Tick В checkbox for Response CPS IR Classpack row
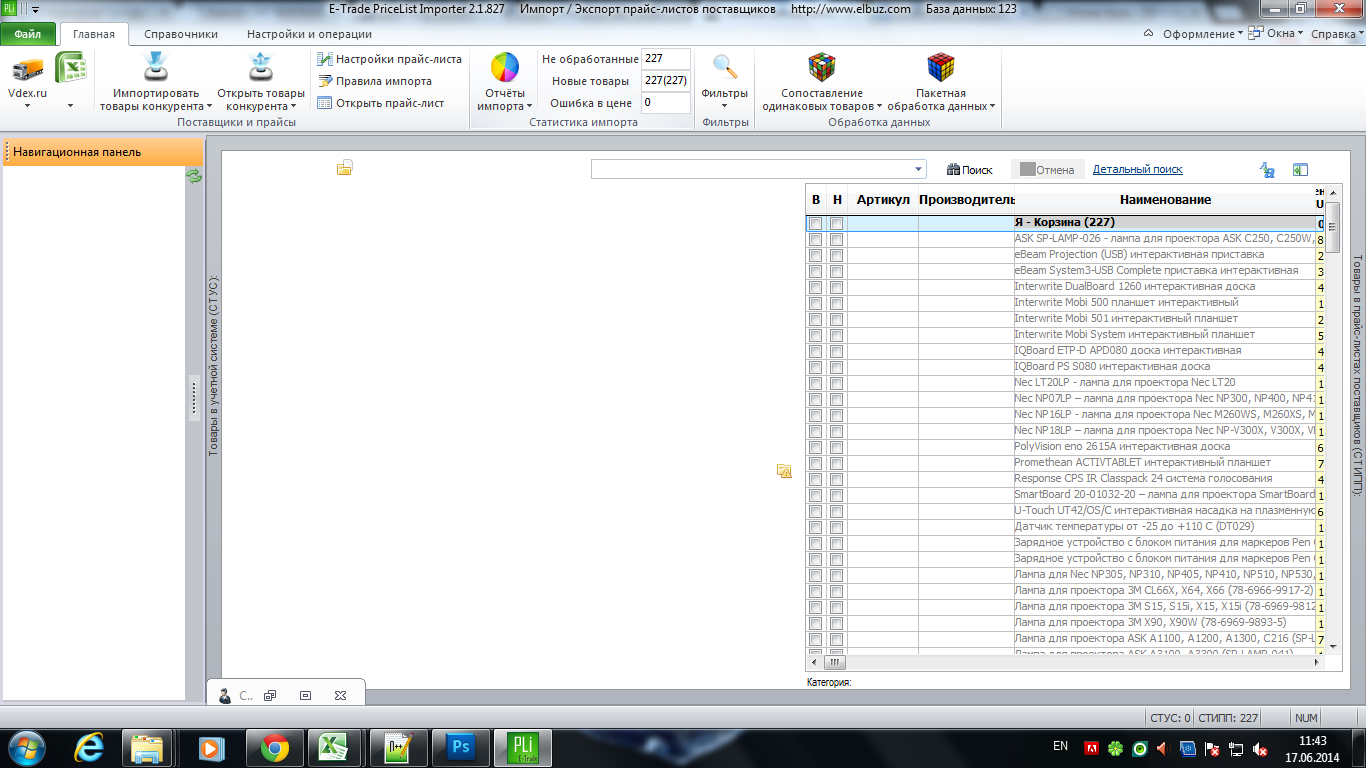The image size is (1366, 768). 815,479
